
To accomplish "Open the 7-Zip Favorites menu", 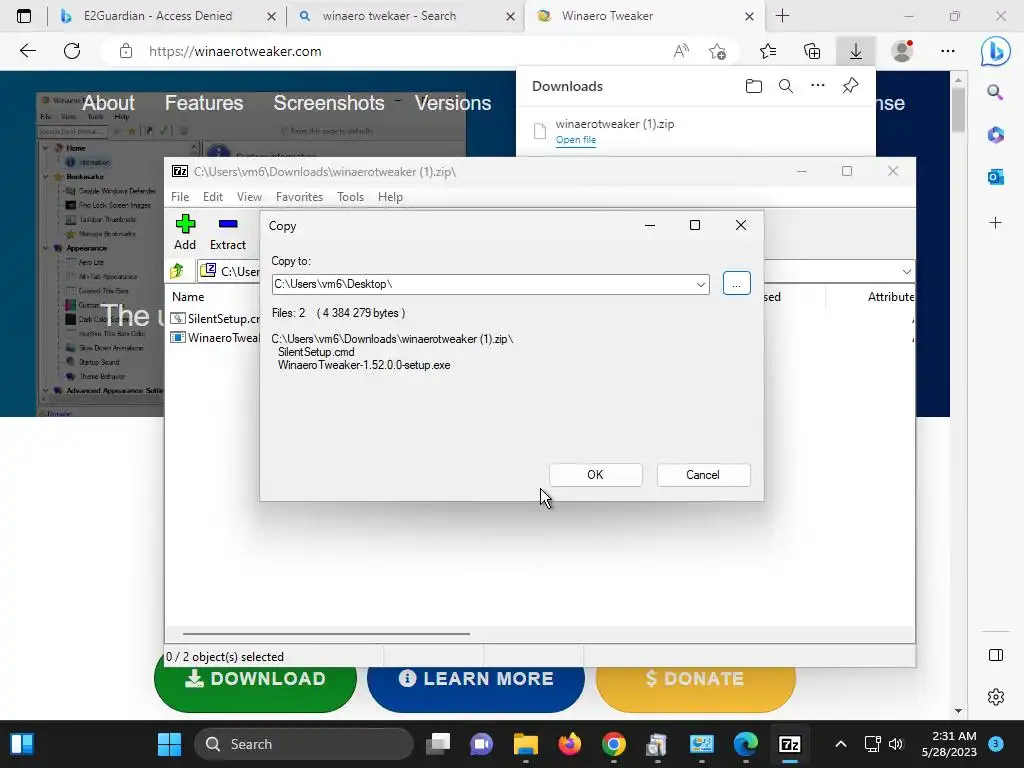I will 299,197.
